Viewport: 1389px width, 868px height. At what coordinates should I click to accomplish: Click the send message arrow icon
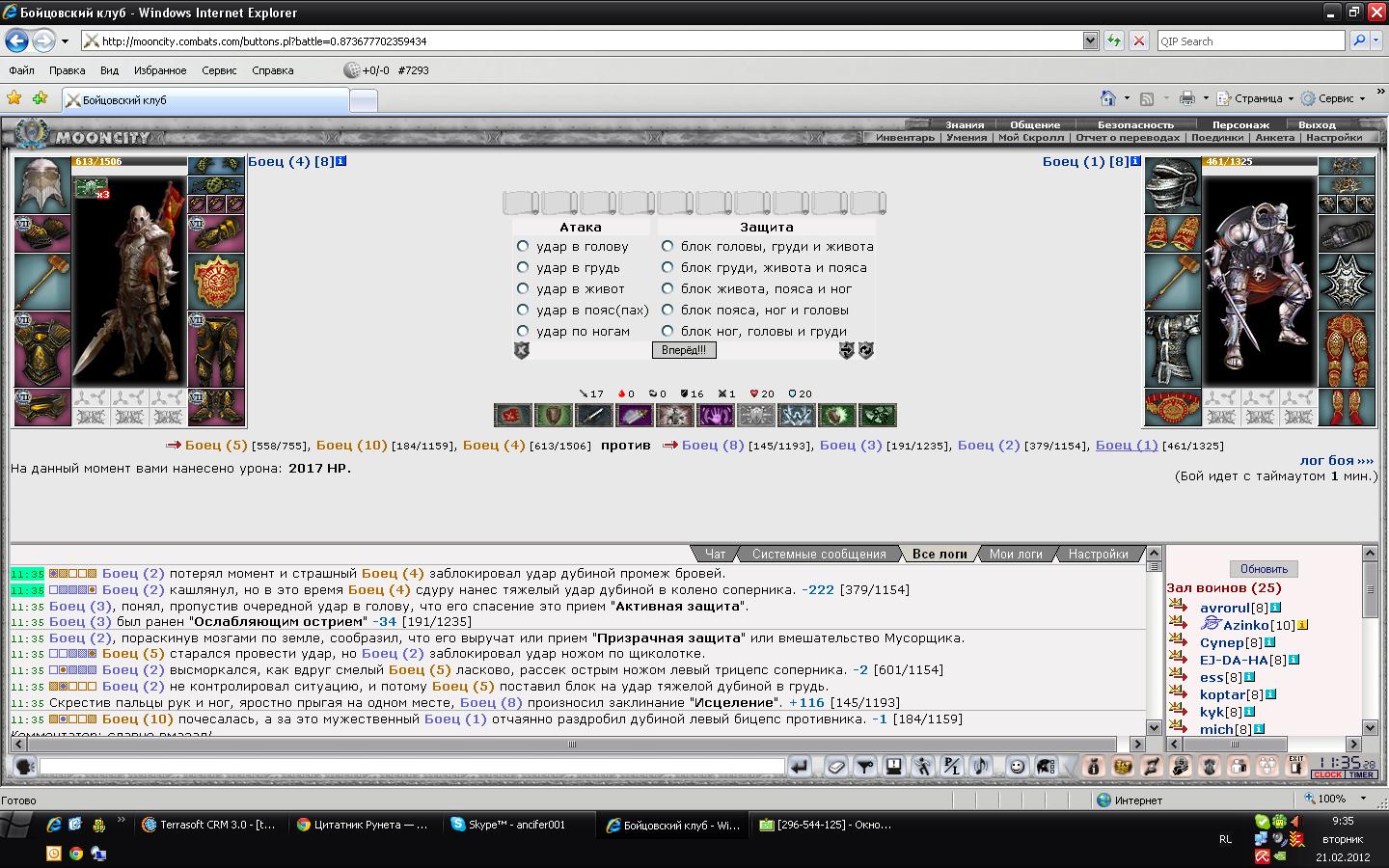point(799,767)
